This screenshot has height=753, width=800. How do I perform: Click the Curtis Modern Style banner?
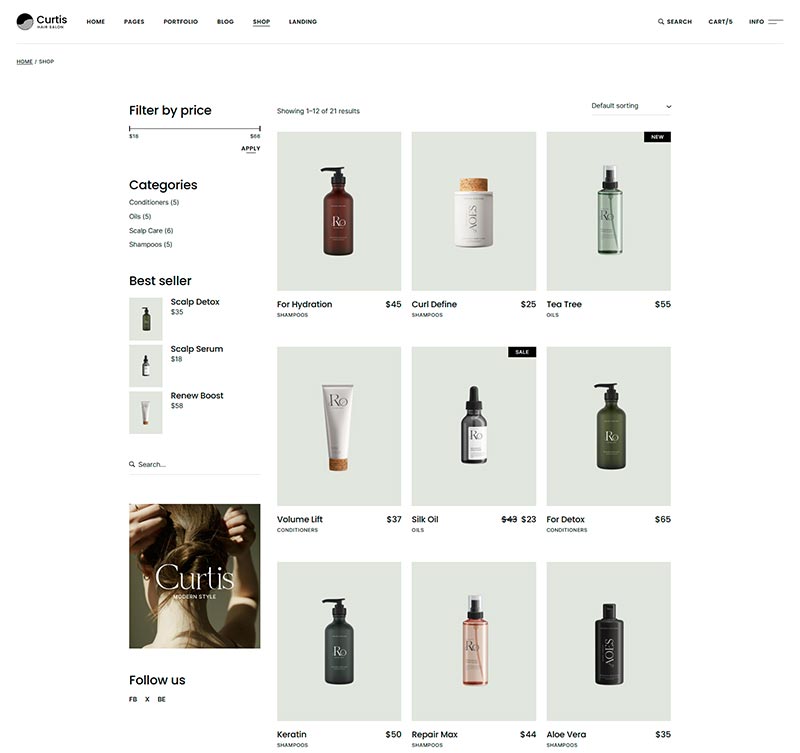194,576
